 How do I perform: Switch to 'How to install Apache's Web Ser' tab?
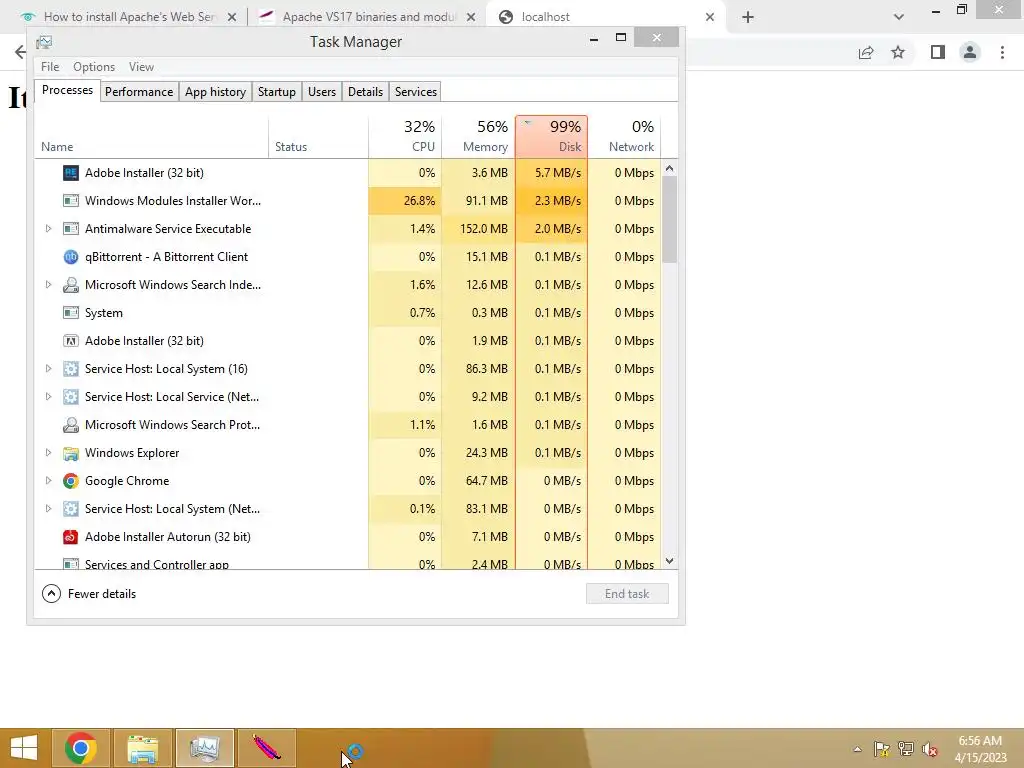[x=129, y=17]
